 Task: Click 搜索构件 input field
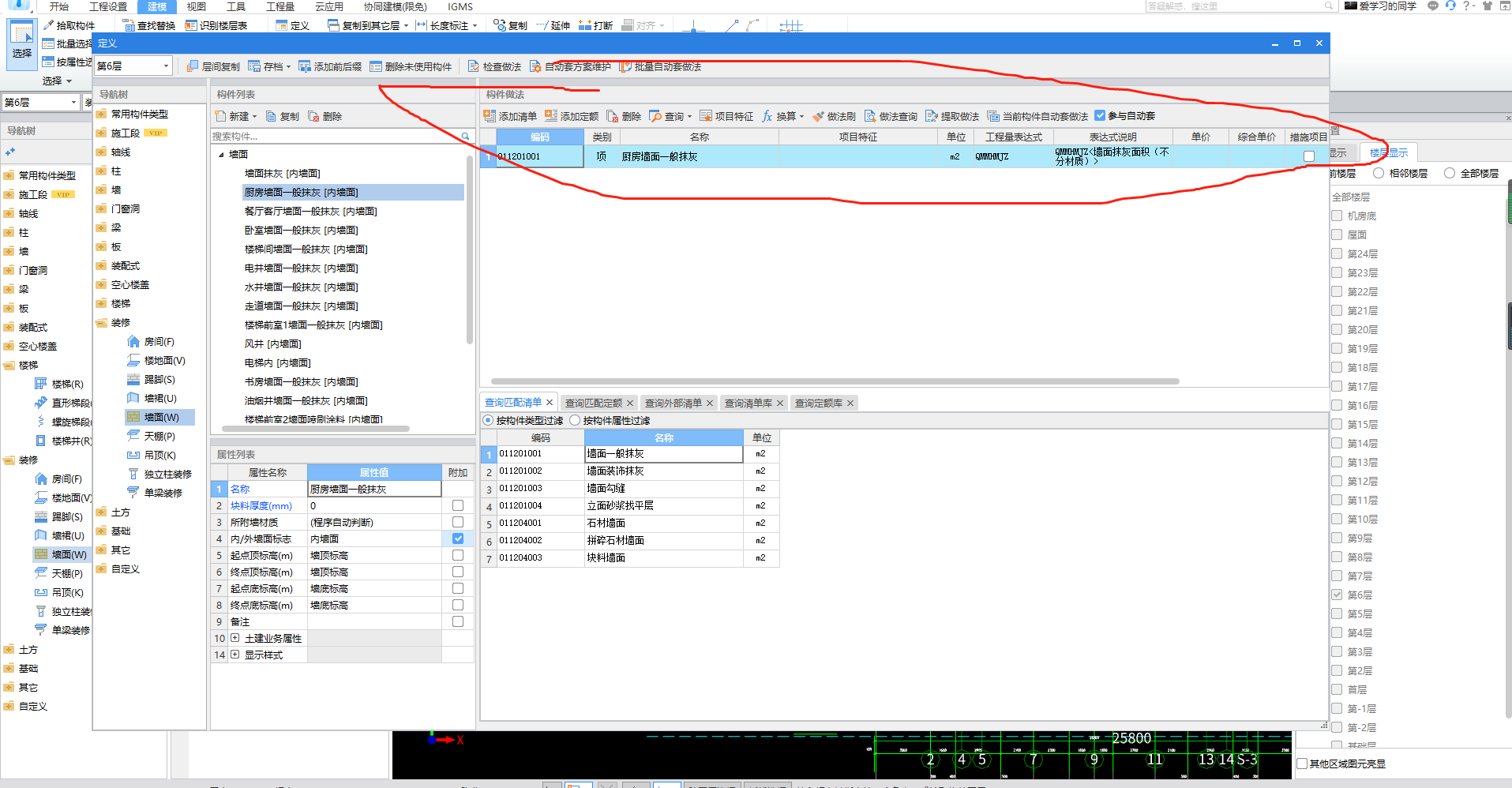336,137
